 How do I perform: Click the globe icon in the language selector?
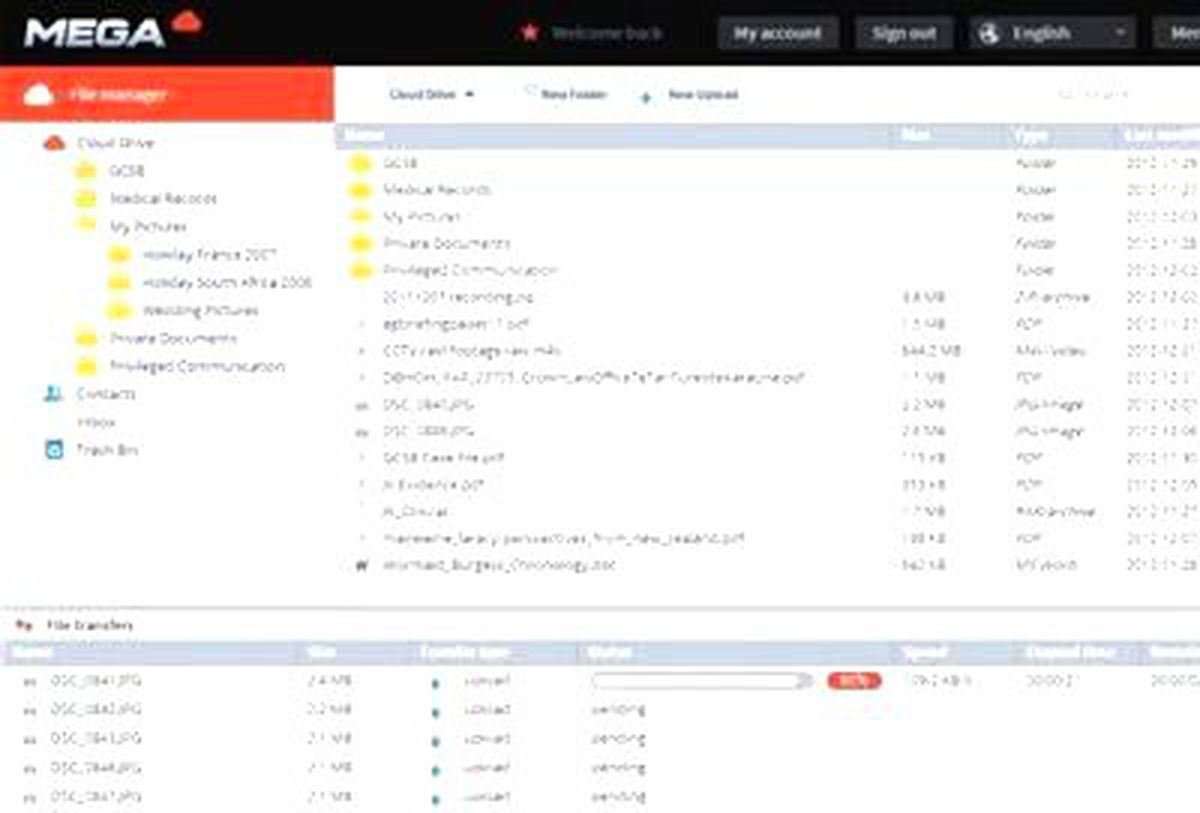click(990, 33)
